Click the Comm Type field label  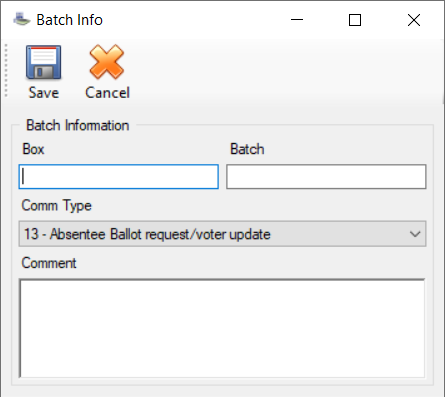[x=56, y=205]
